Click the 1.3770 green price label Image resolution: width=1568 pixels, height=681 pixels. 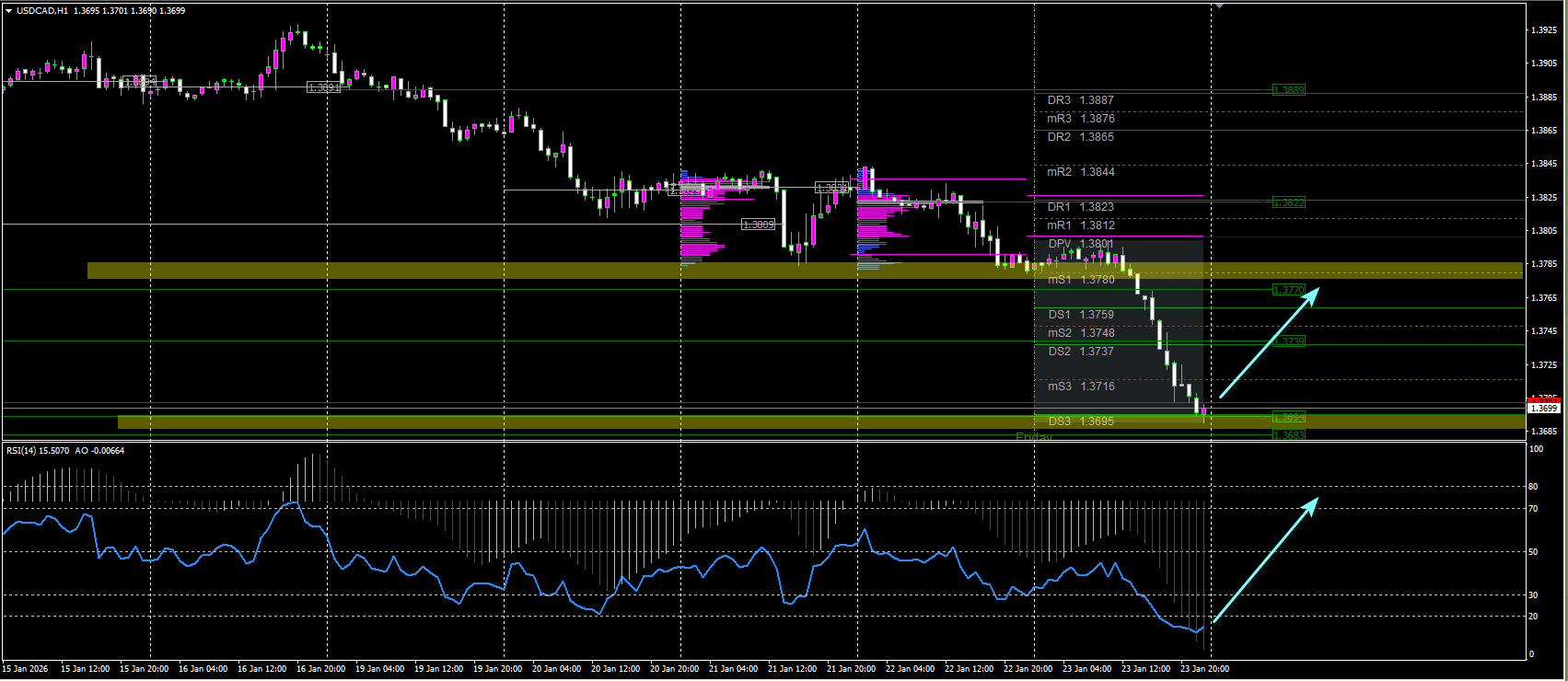click(x=1288, y=290)
